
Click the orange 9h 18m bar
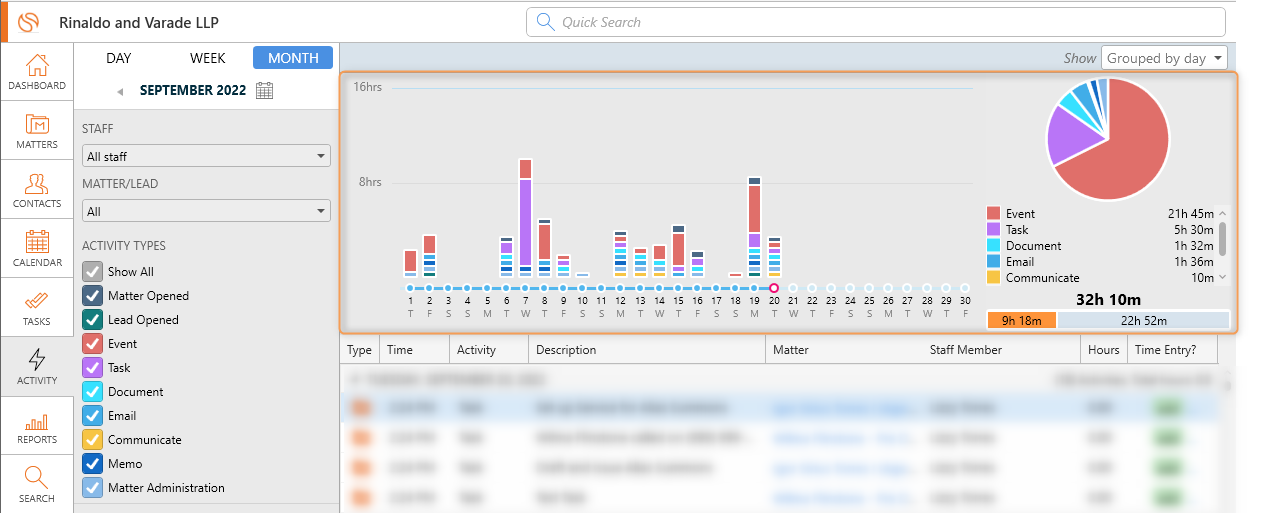tap(1022, 320)
